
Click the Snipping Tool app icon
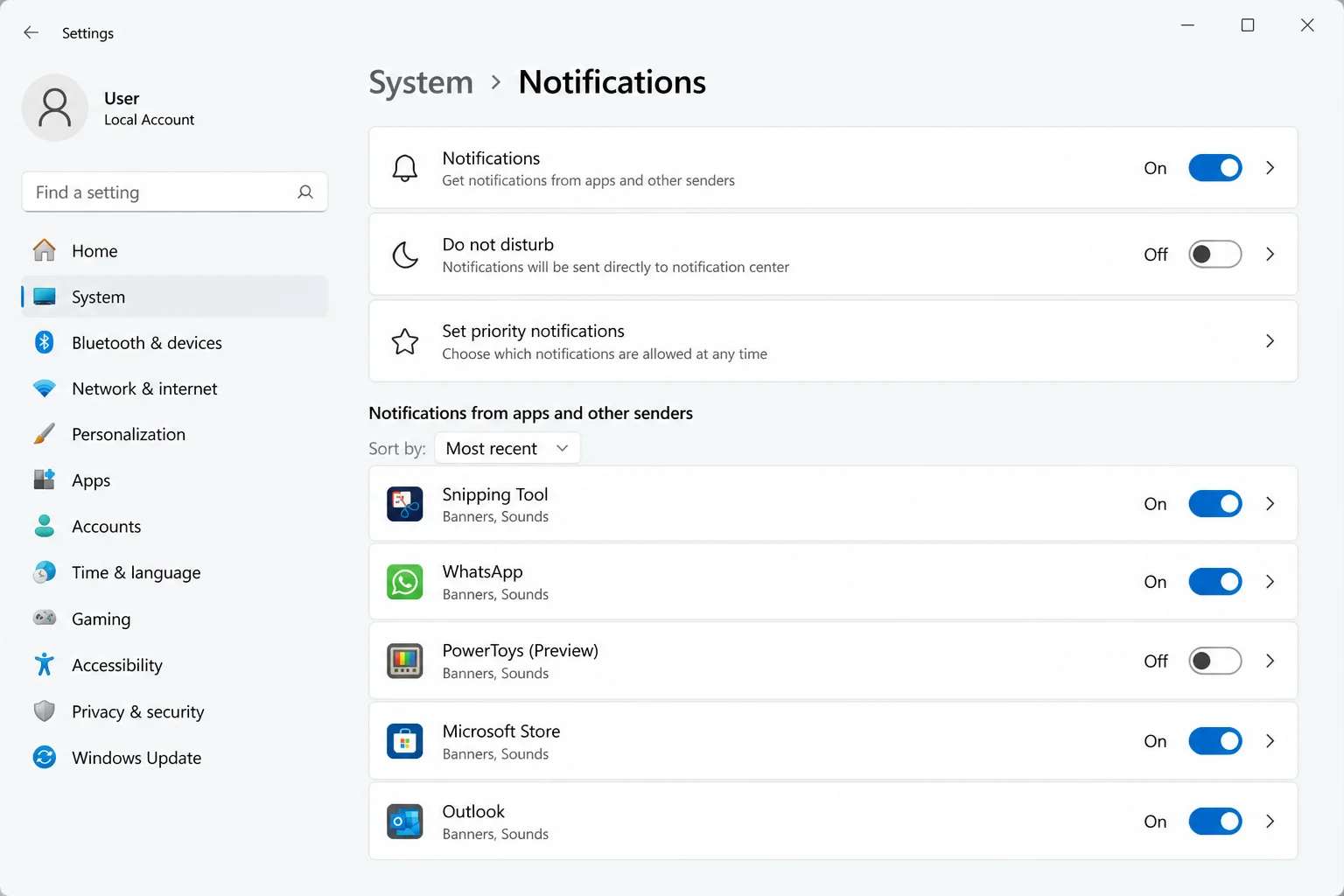[404, 504]
